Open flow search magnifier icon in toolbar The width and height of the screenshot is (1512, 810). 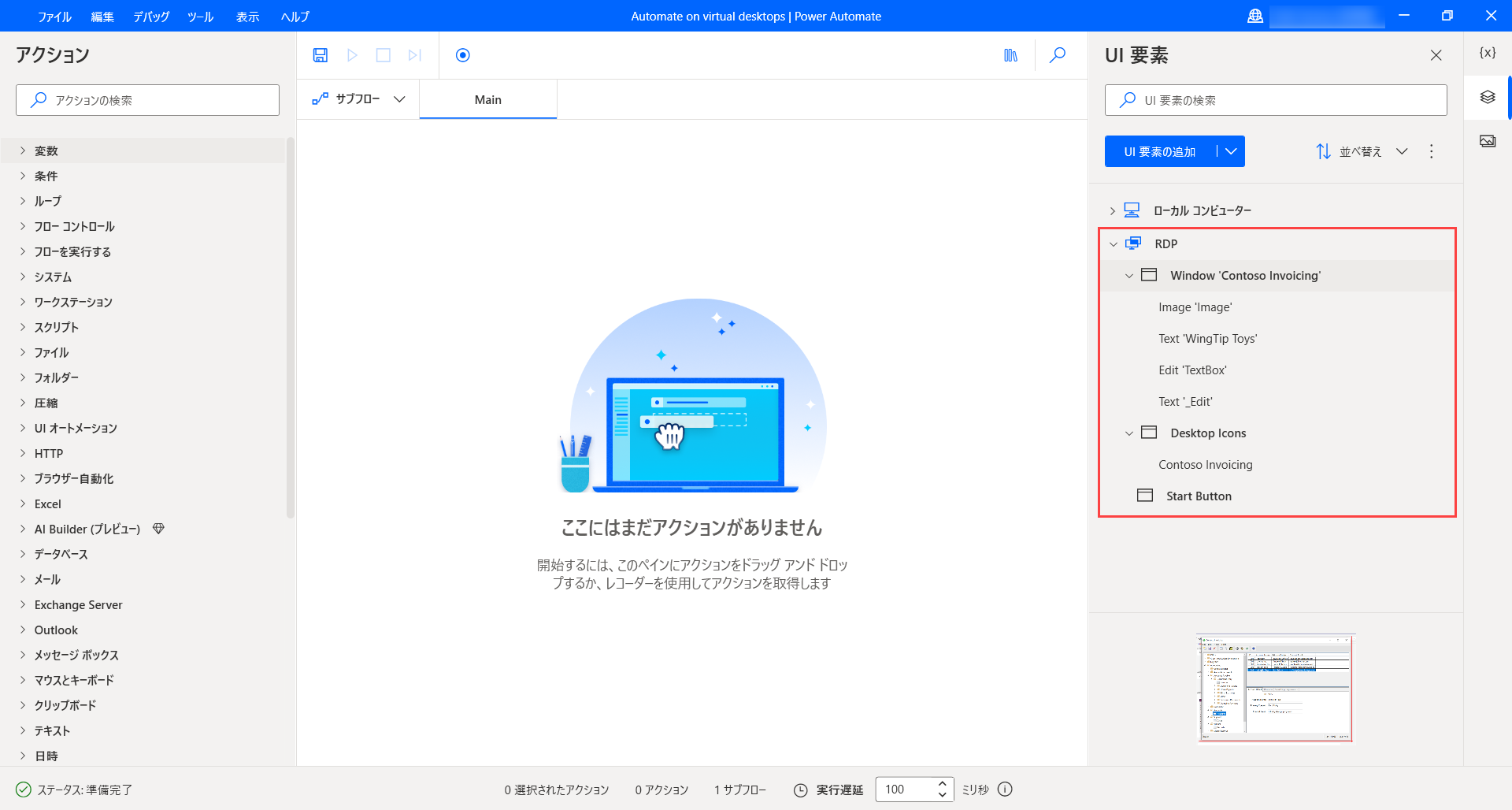[x=1058, y=55]
